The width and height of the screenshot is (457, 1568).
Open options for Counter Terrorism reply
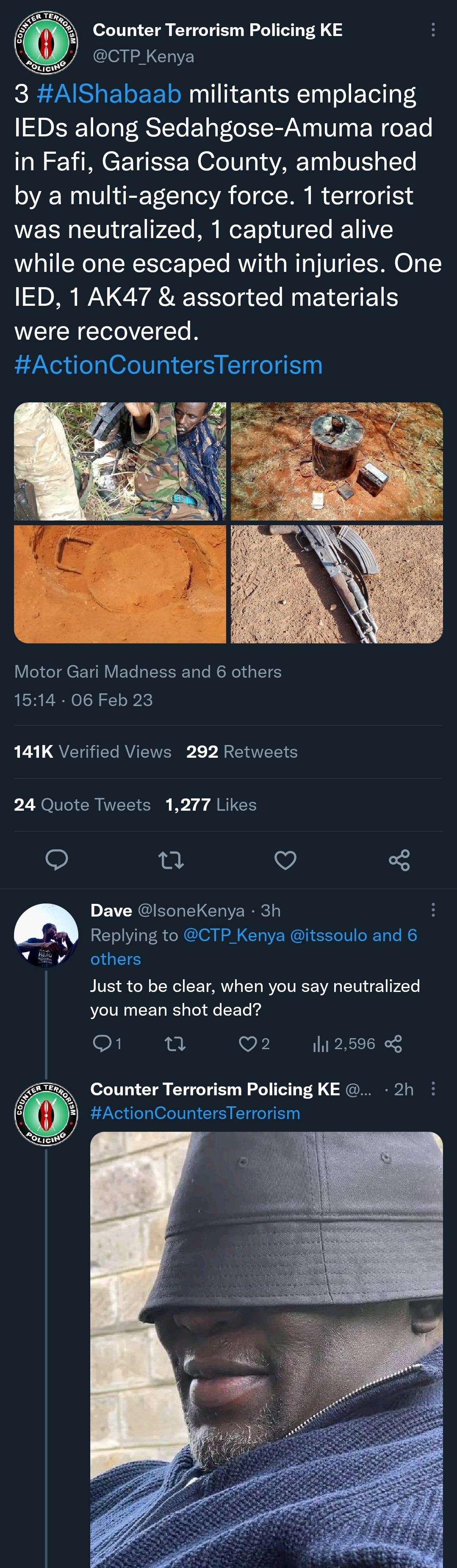[x=433, y=1089]
